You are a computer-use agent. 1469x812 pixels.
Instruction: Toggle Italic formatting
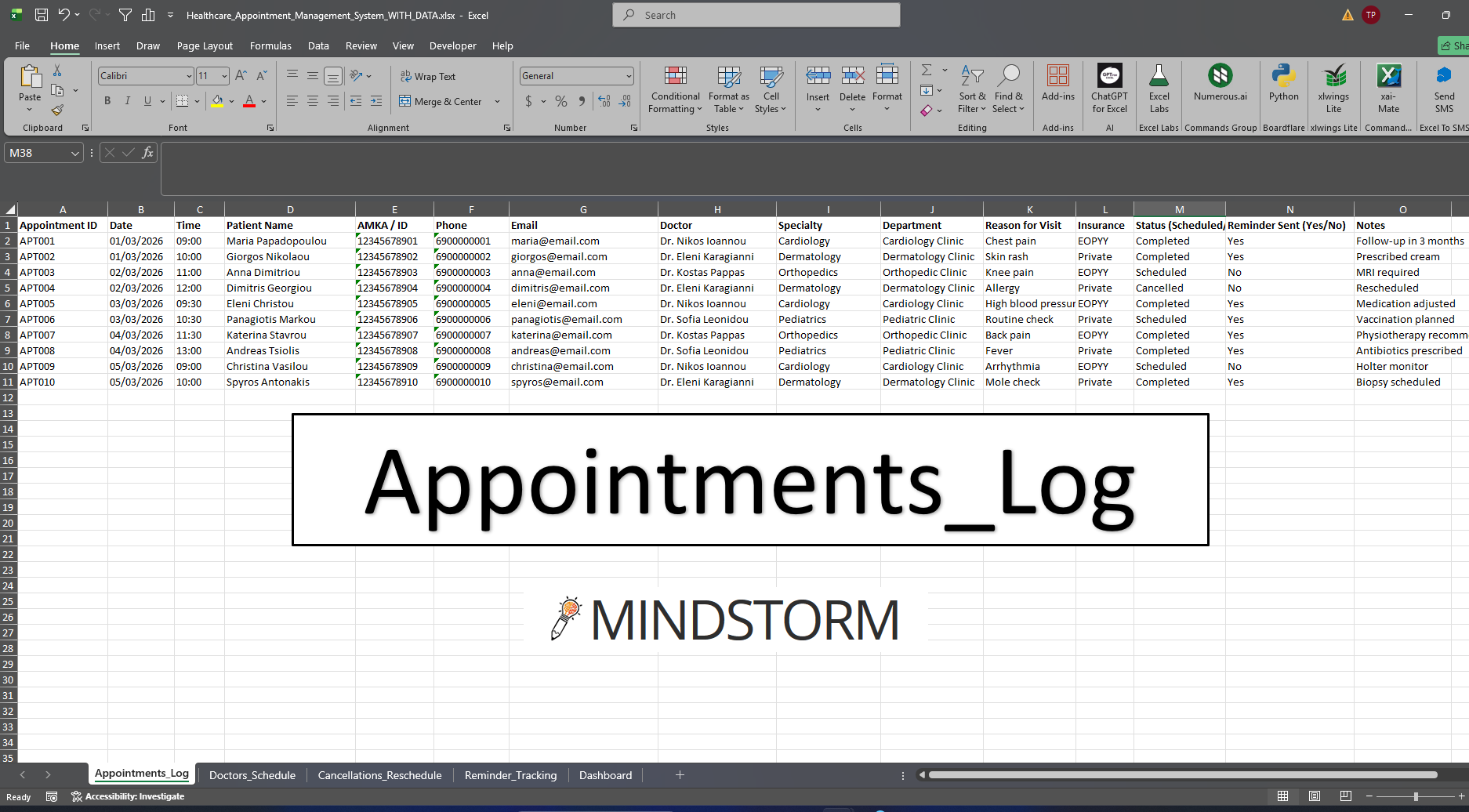127,101
